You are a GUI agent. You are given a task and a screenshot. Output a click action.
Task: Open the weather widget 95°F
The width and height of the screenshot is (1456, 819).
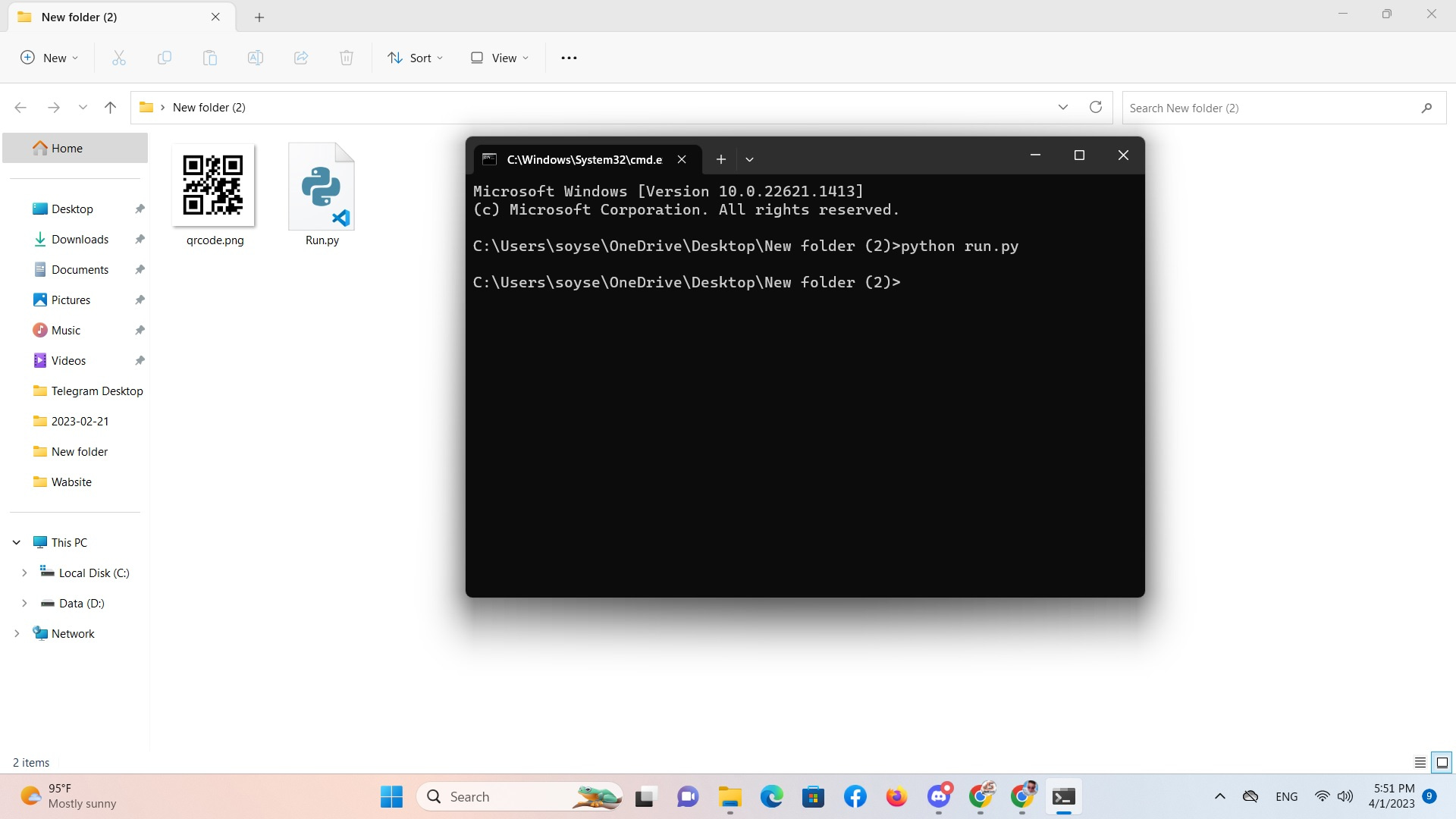coord(68,796)
